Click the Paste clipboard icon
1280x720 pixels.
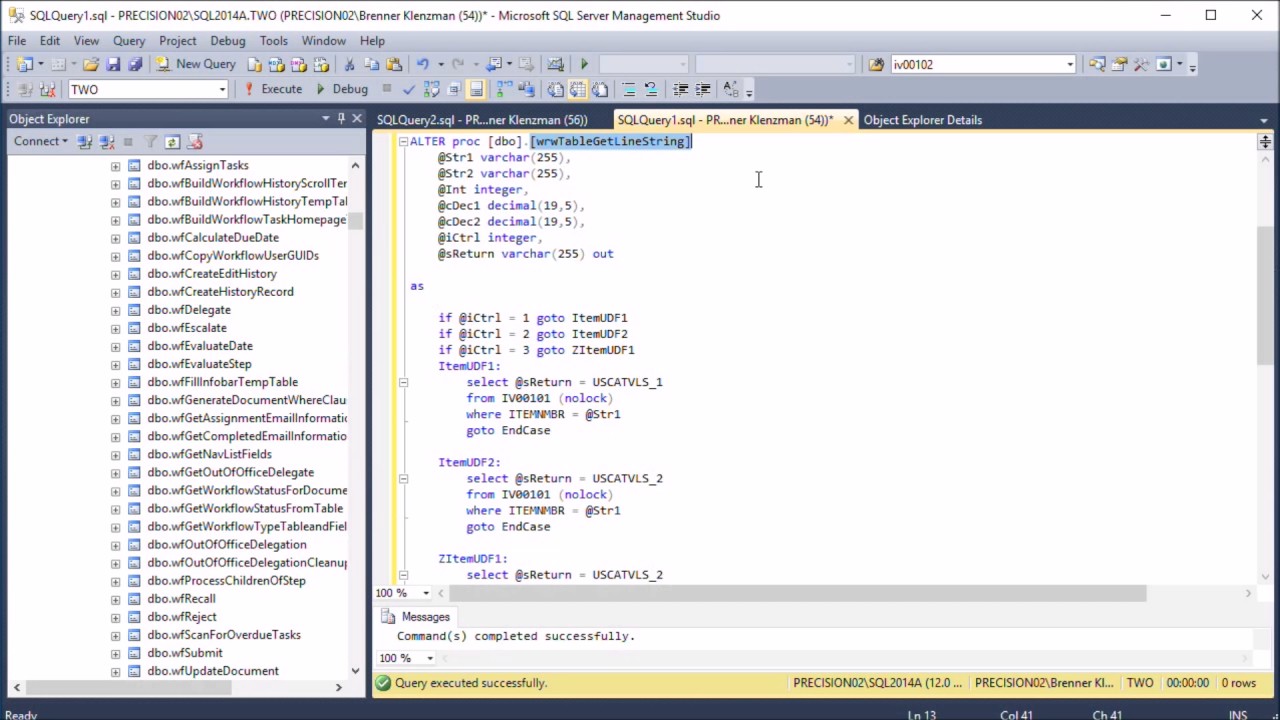point(394,64)
